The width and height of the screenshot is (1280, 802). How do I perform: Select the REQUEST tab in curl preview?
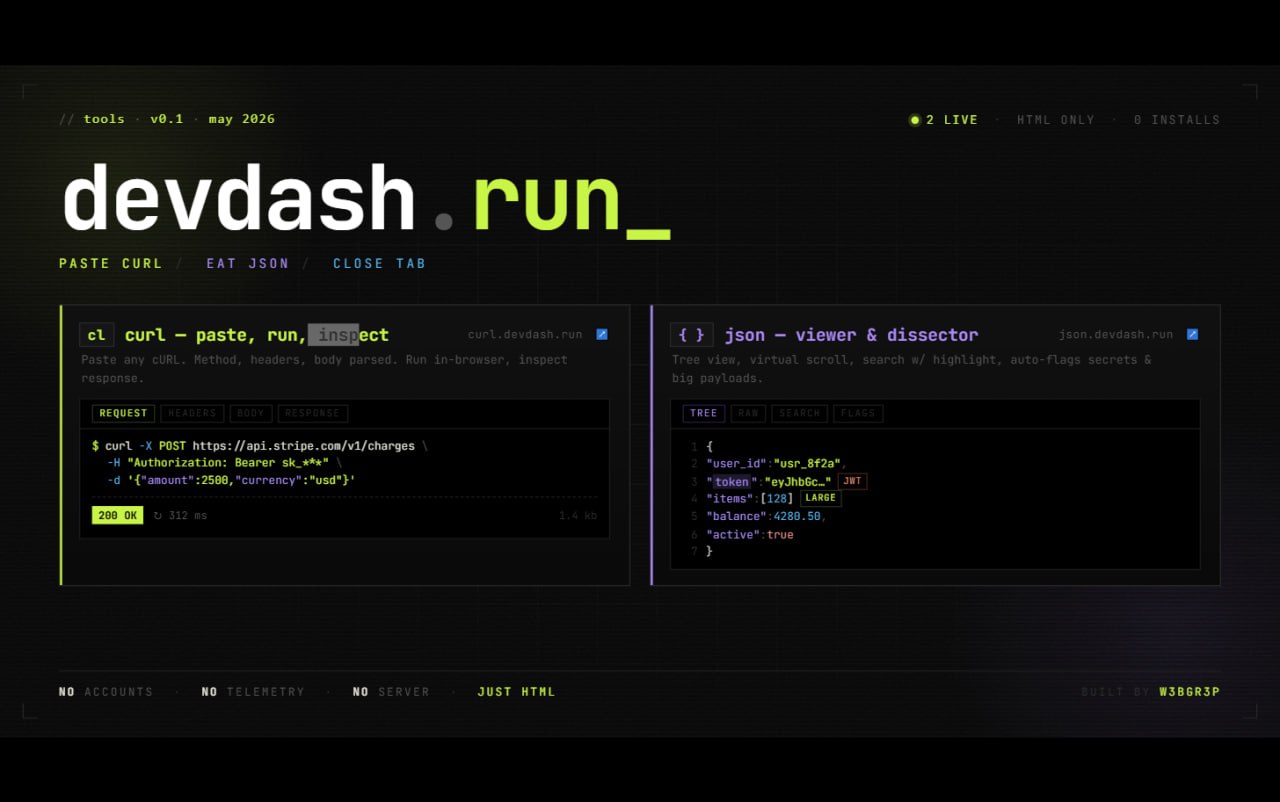123,413
